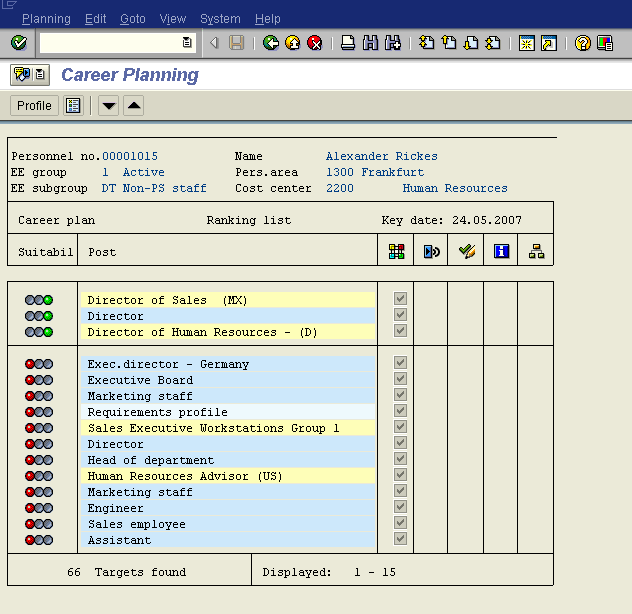The image size is (632, 614).
Task: Open the System menu
Action: (x=220, y=19)
